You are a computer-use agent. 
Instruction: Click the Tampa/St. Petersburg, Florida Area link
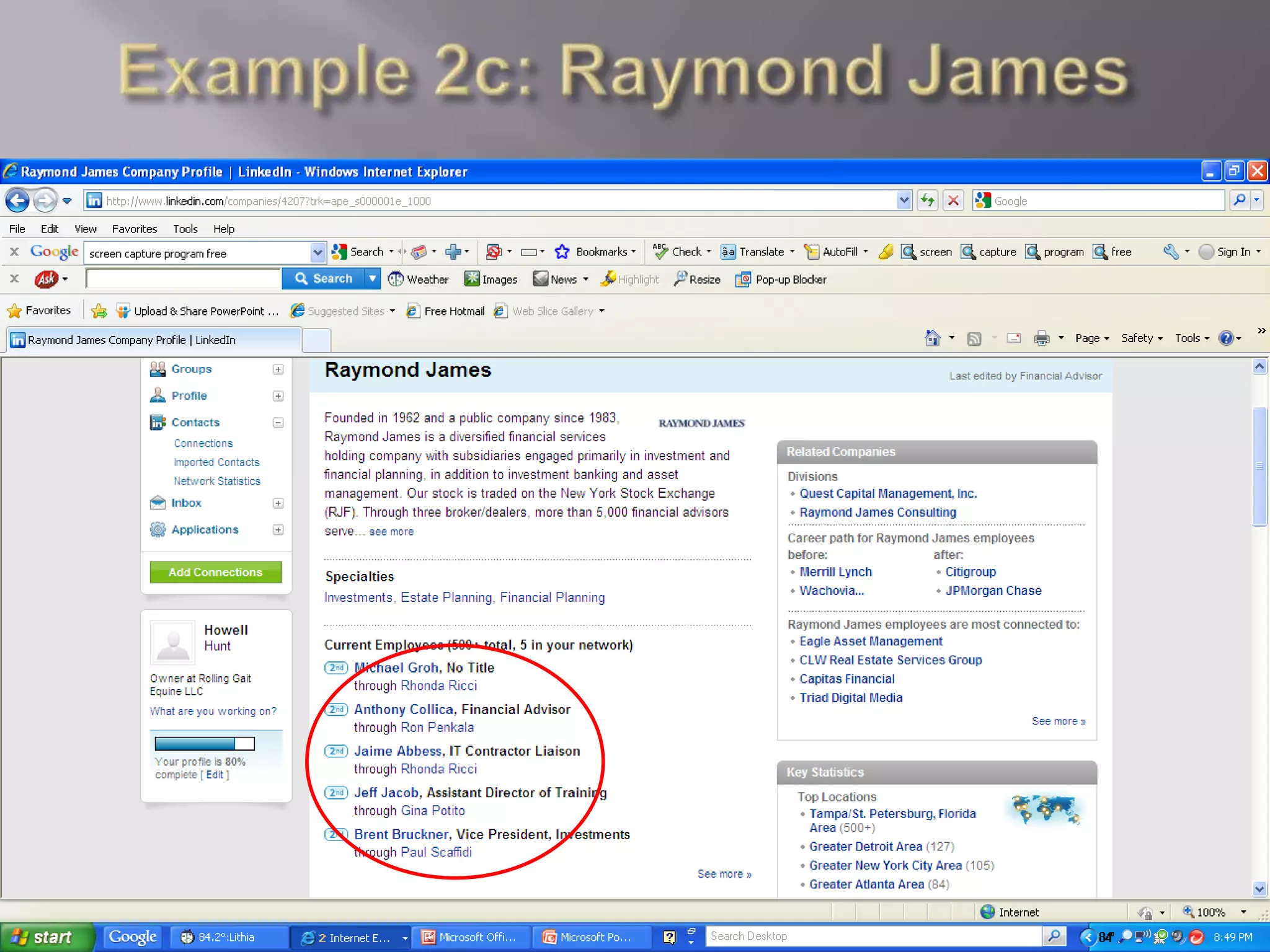click(x=892, y=821)
